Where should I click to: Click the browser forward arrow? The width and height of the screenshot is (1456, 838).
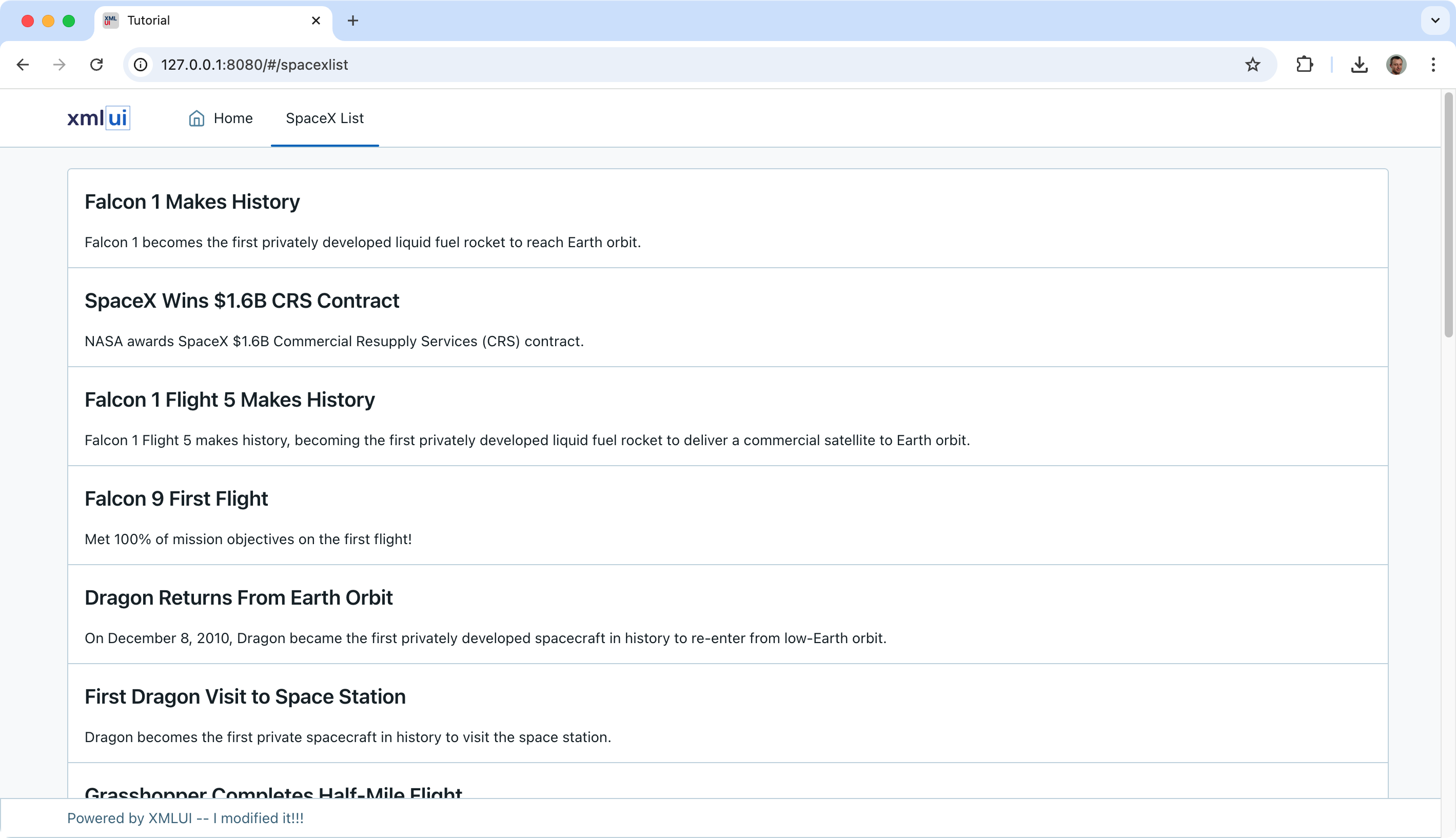click(x=60, y=65)
